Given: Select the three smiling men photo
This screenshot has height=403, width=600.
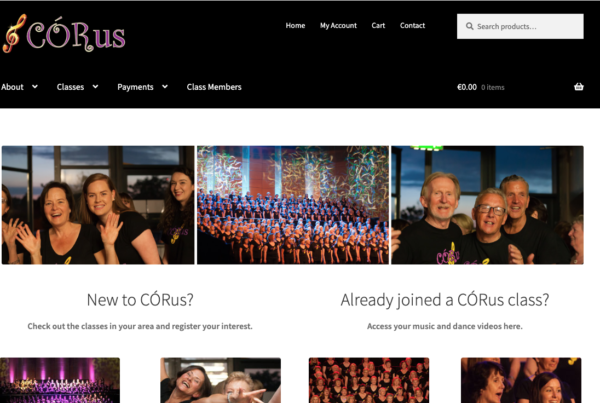Looking at the screenshot, I should [488, 205].
